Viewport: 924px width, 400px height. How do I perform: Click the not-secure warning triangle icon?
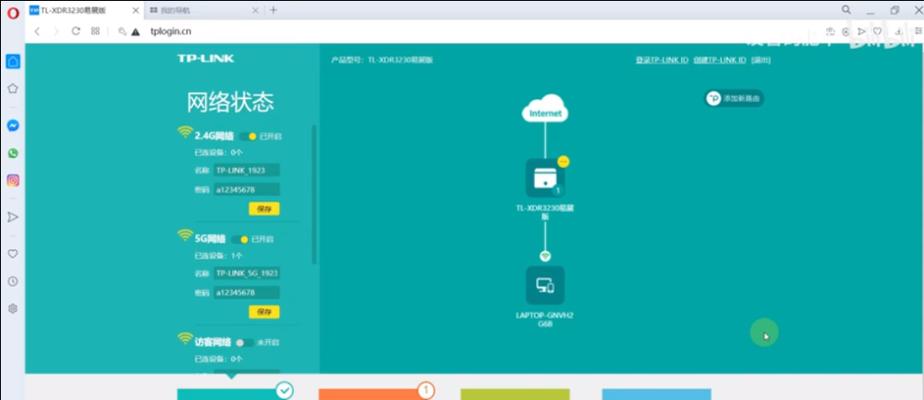[x=136, y=32]
